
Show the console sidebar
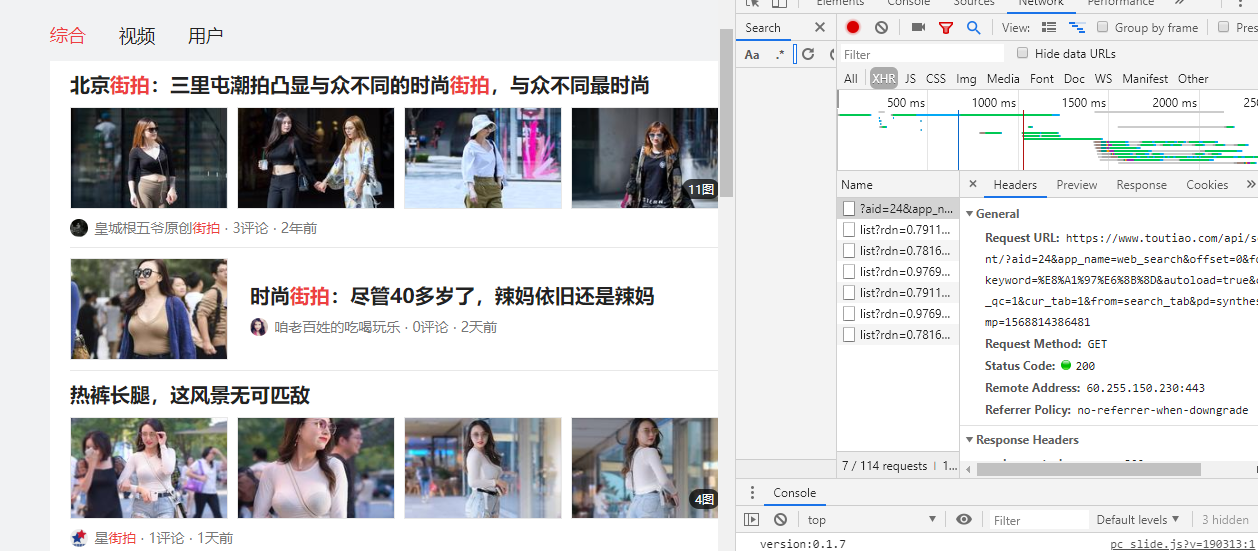point(752,520)
